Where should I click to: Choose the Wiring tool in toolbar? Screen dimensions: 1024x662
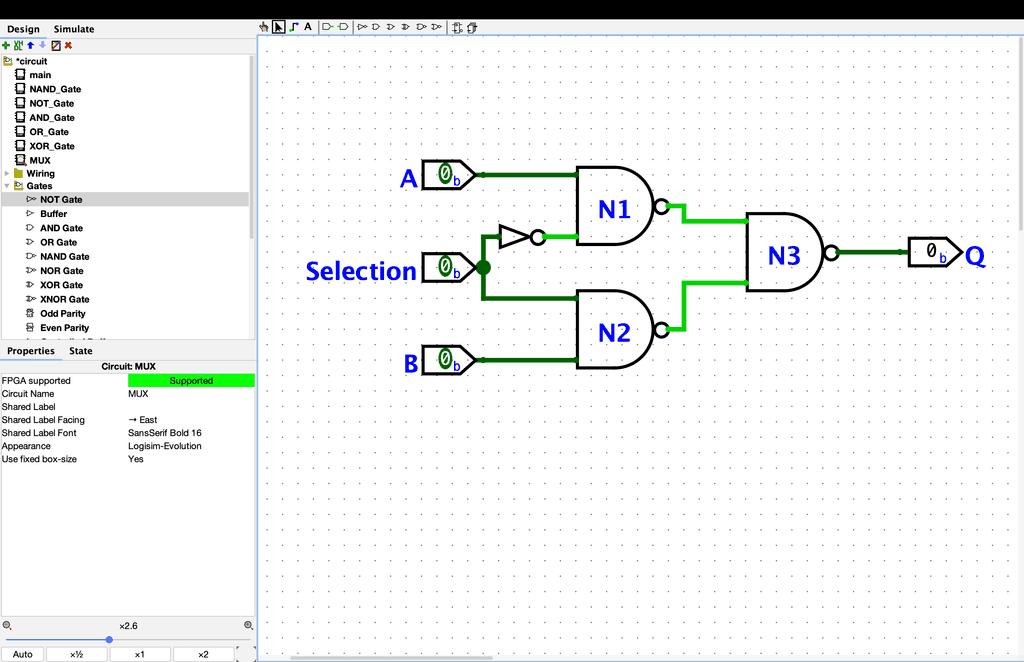point(293,27)
